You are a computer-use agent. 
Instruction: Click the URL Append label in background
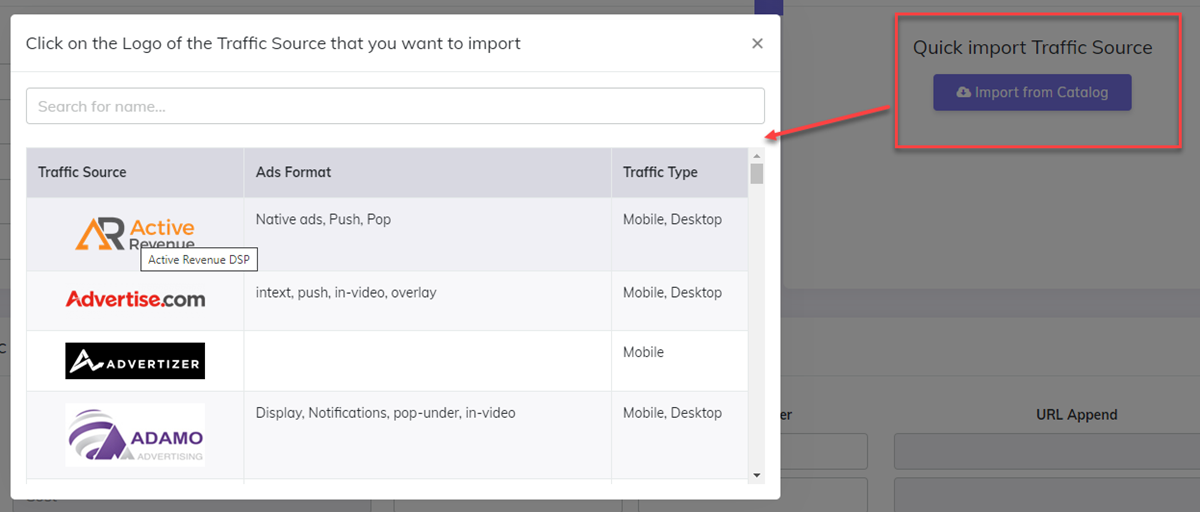[x=1077, y=414]
